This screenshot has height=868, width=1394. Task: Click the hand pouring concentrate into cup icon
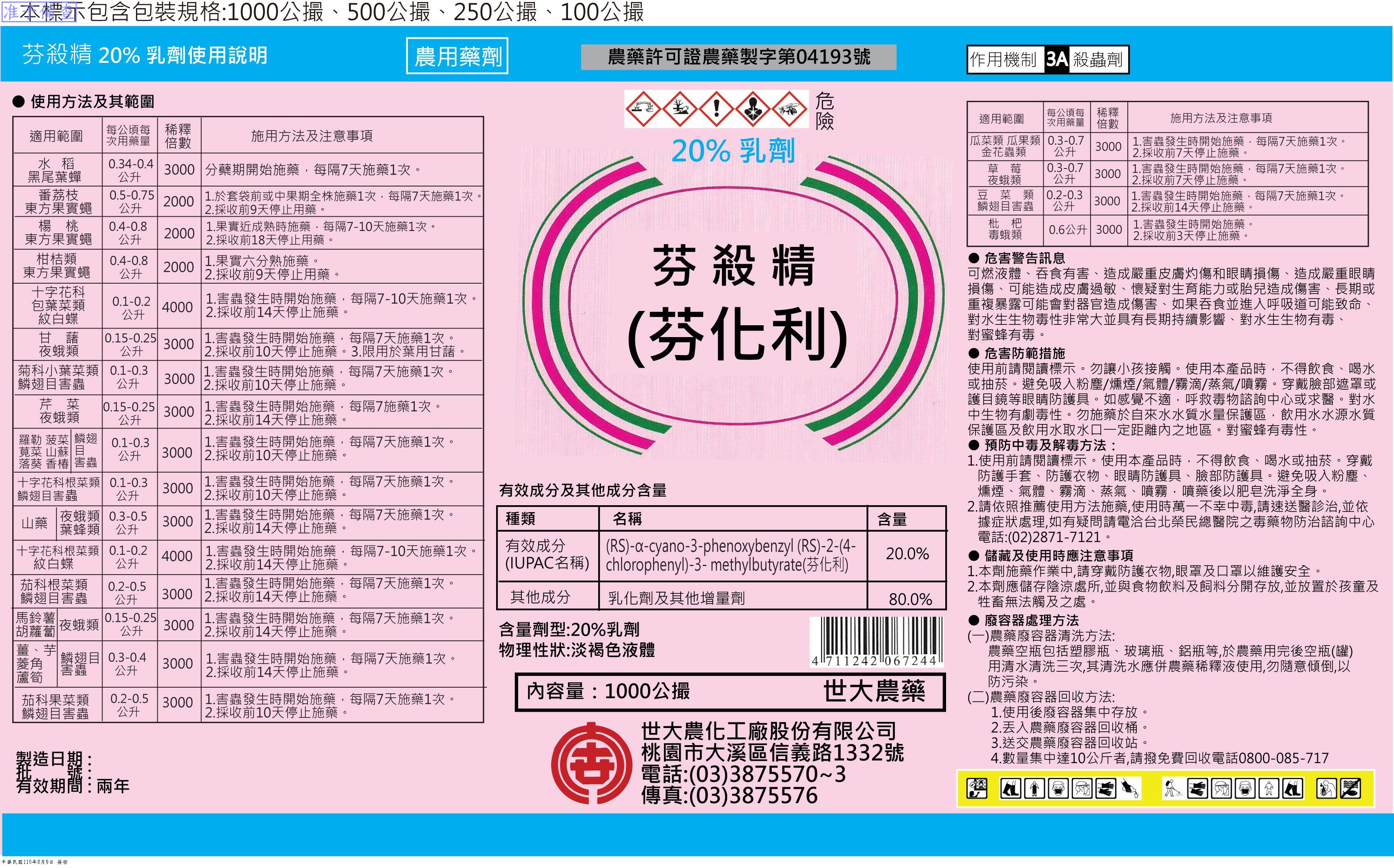[x=1130, y=788]
